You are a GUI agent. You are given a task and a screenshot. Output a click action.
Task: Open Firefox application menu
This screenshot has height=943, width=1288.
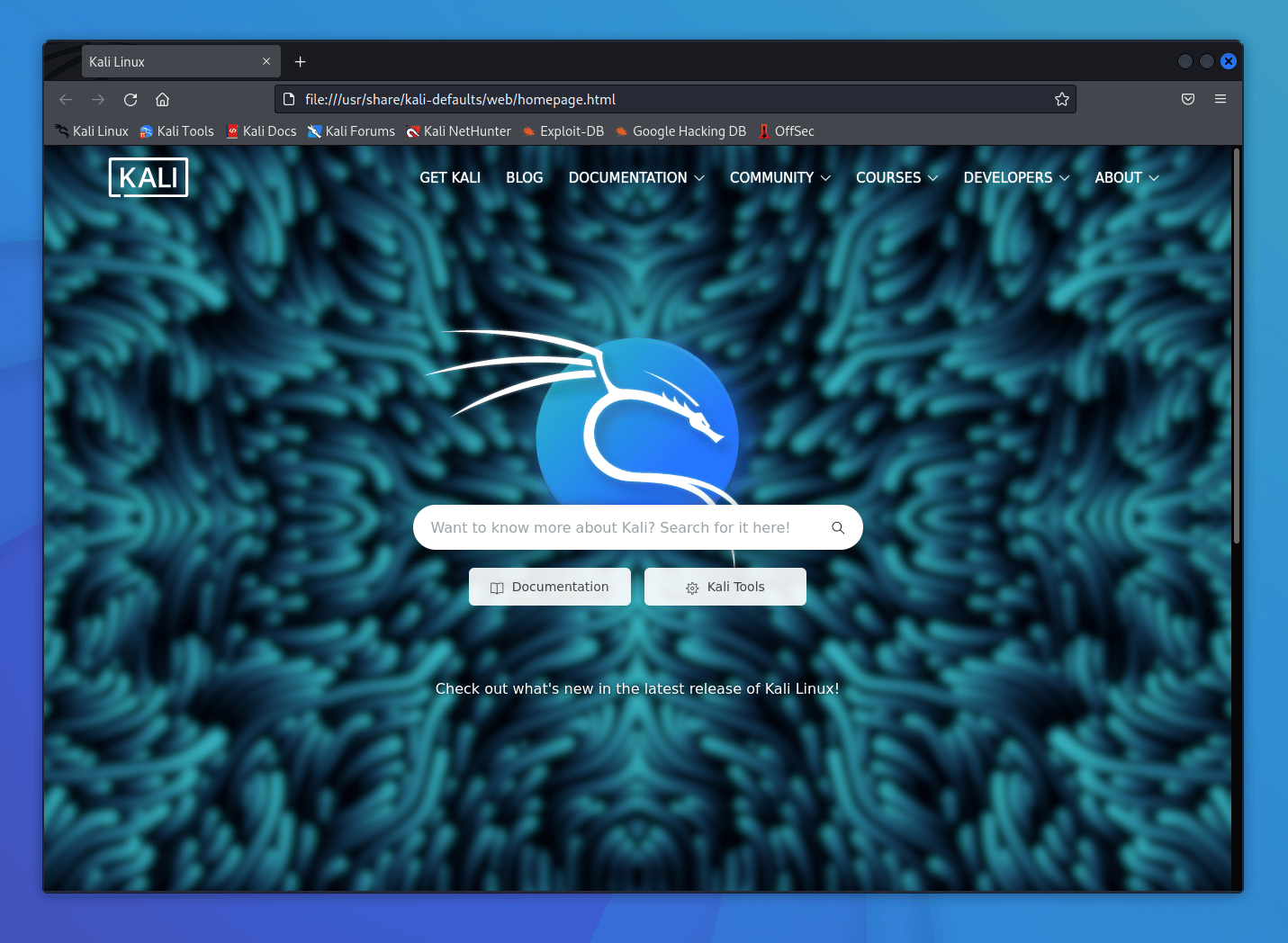pyautogui.click(x=1220, y=99)
